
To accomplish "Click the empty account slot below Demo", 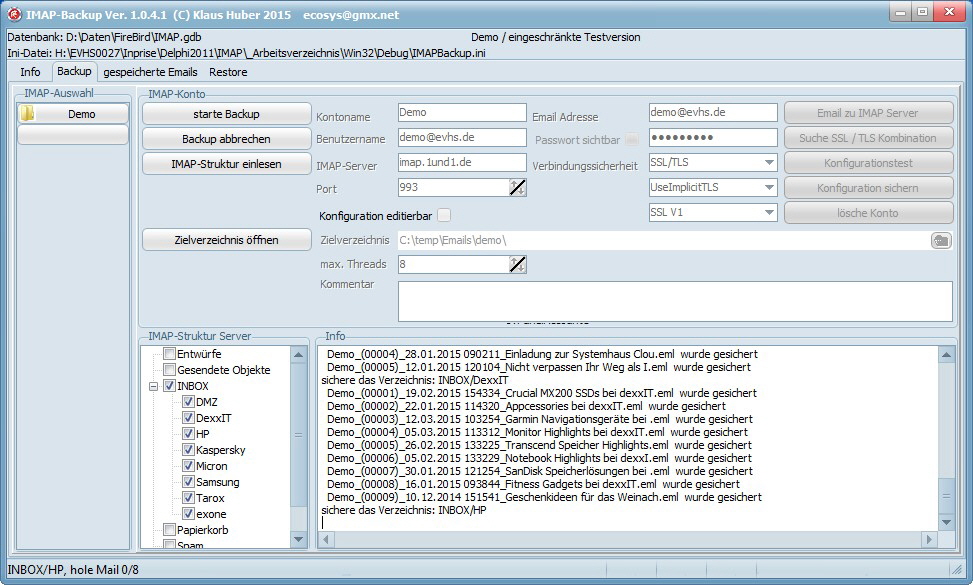I will pos(73,135).
